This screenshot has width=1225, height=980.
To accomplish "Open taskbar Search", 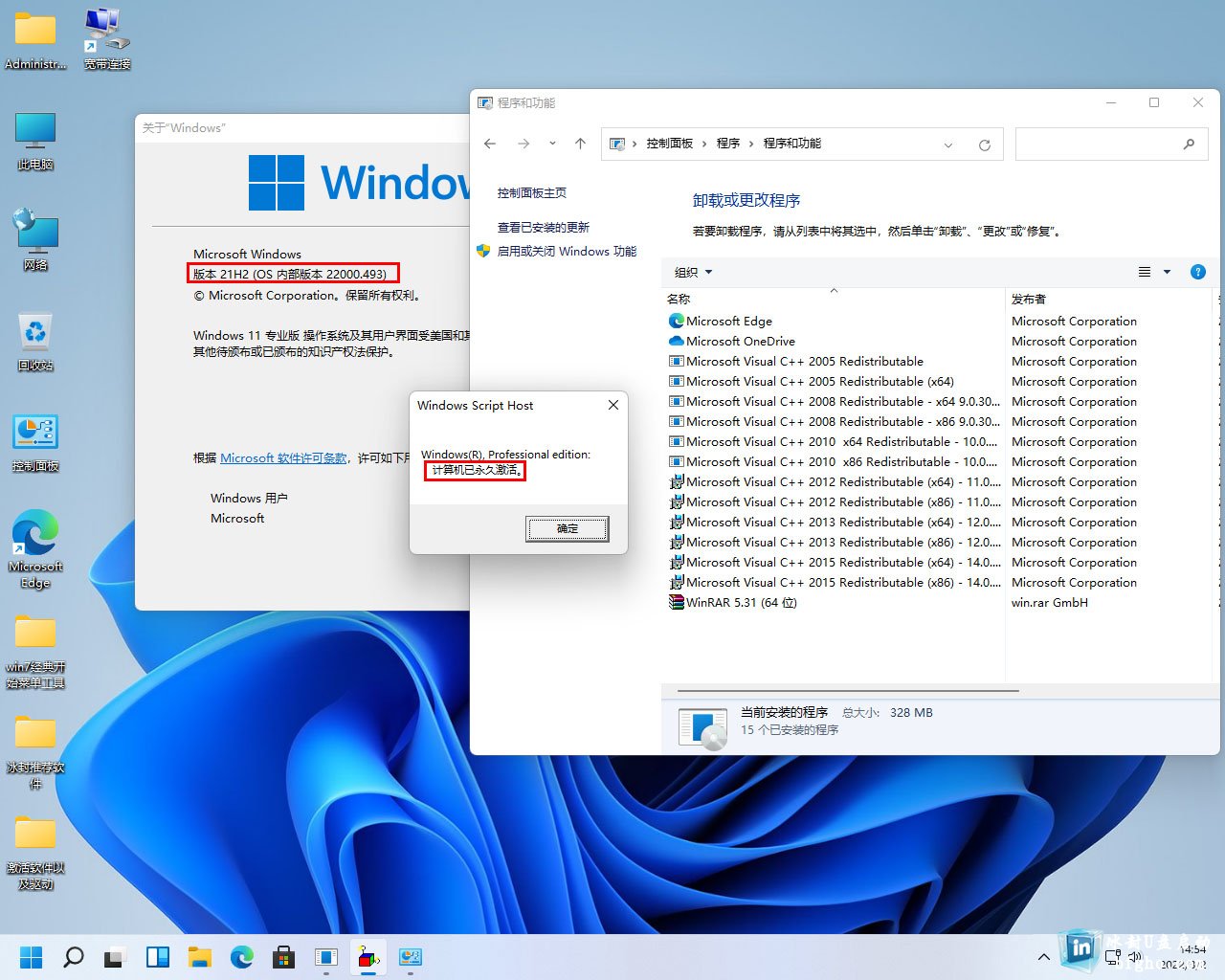I will [73, 957].
